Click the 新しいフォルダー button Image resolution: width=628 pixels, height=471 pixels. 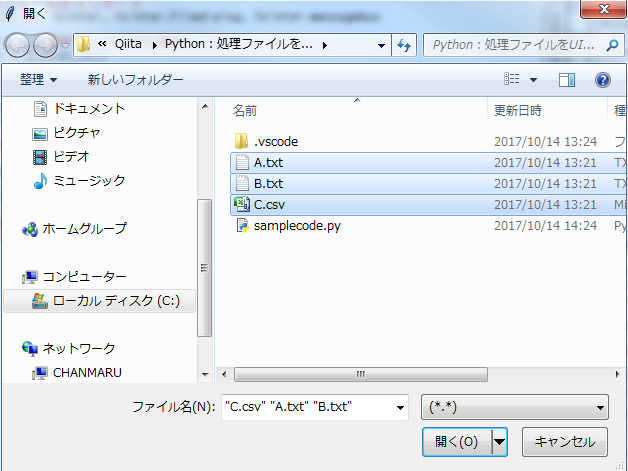(135, 79)
